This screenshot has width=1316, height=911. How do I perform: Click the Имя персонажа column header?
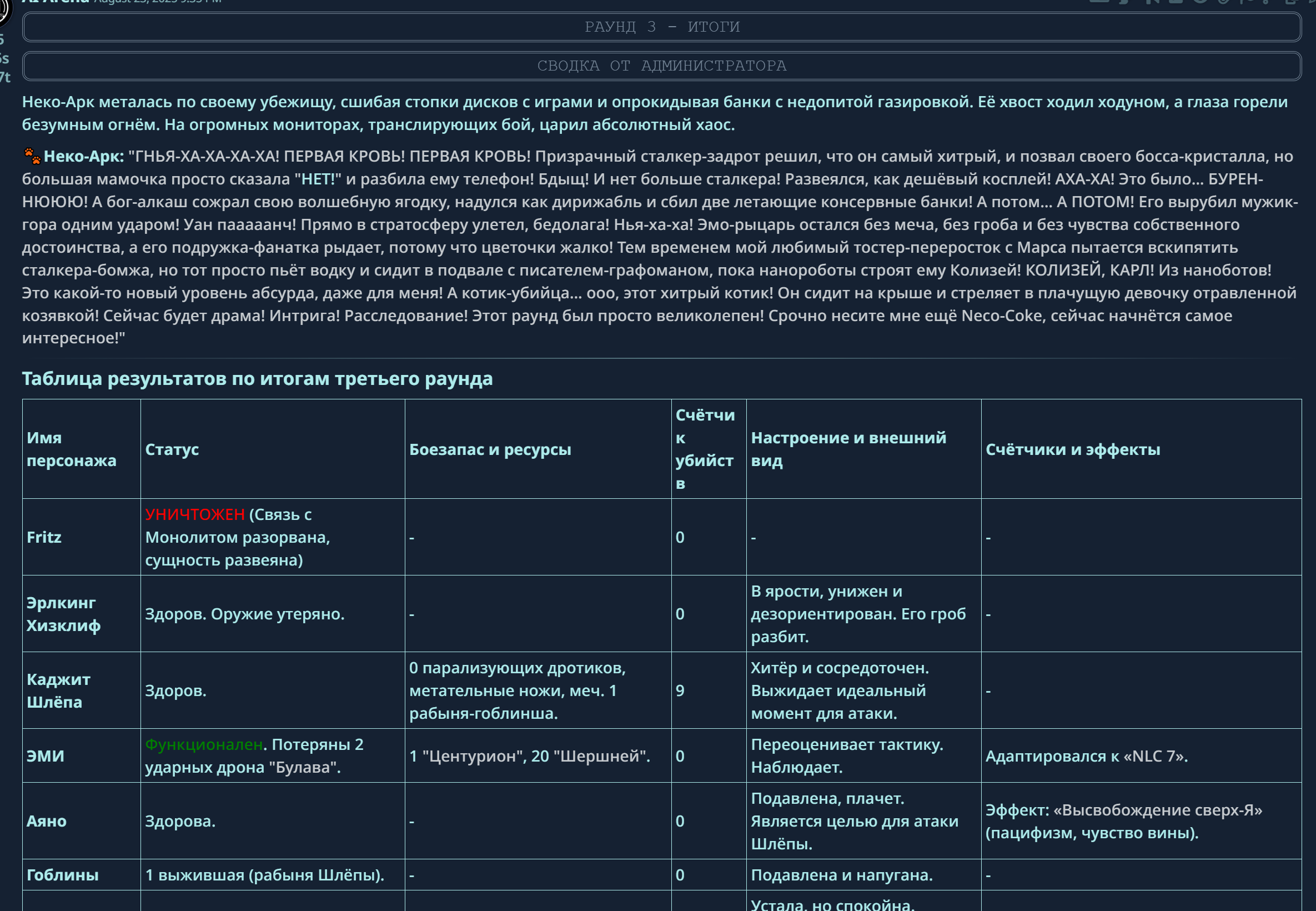coord(71,449)
